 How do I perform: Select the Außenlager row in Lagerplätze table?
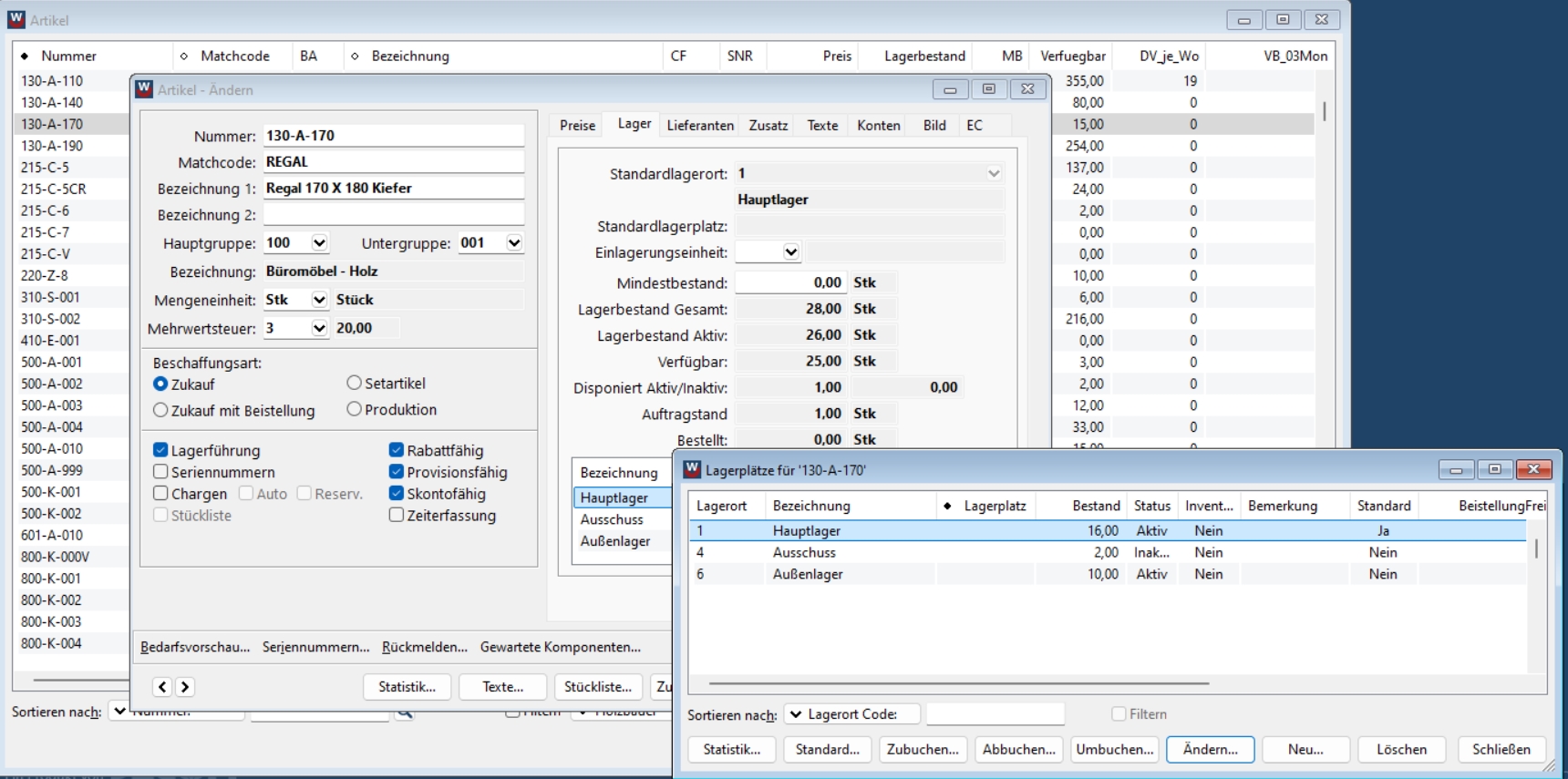1108,574
